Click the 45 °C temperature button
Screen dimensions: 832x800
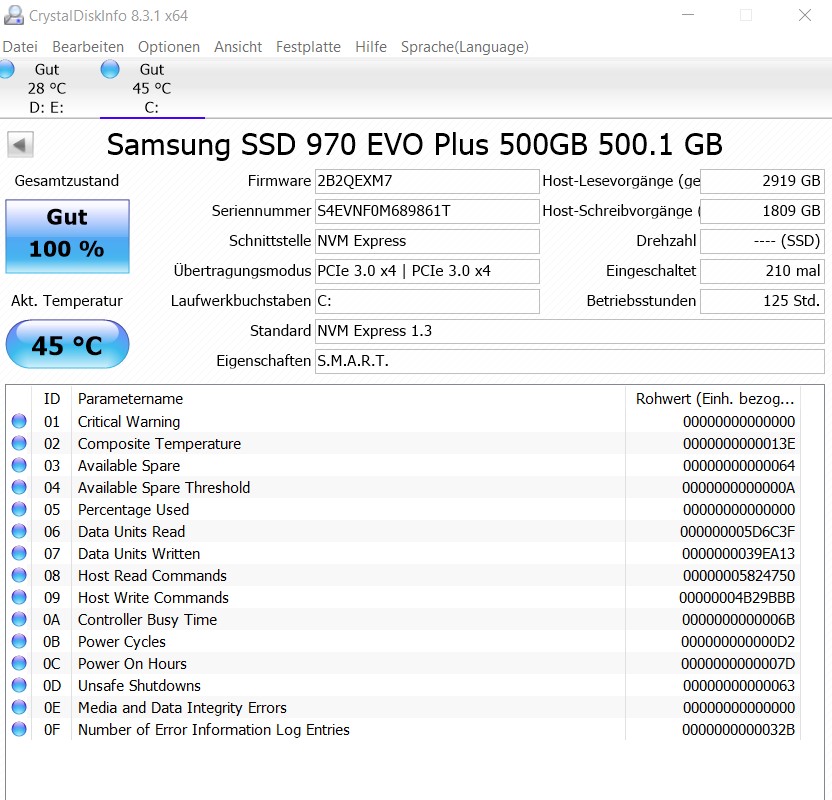point(67,344)
